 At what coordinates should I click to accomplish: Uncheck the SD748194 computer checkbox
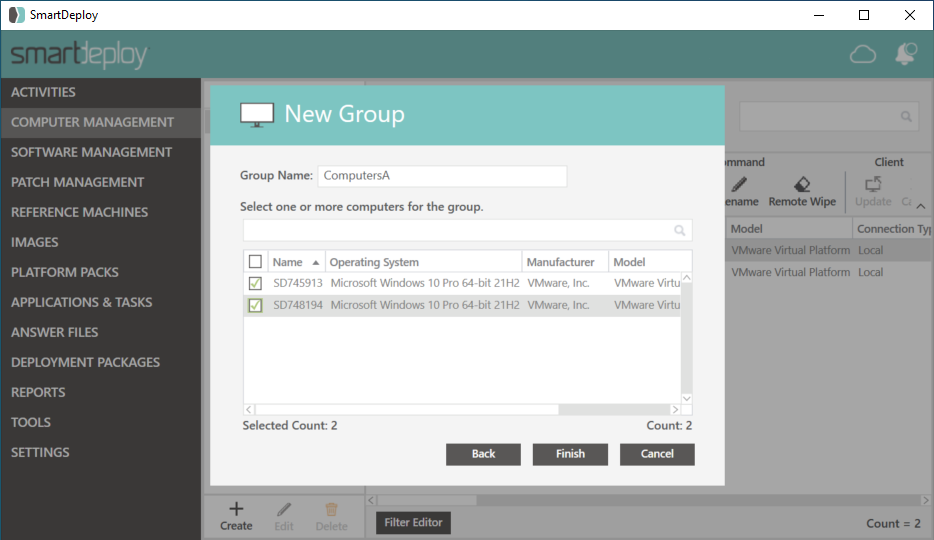click(x=255, y=305)
